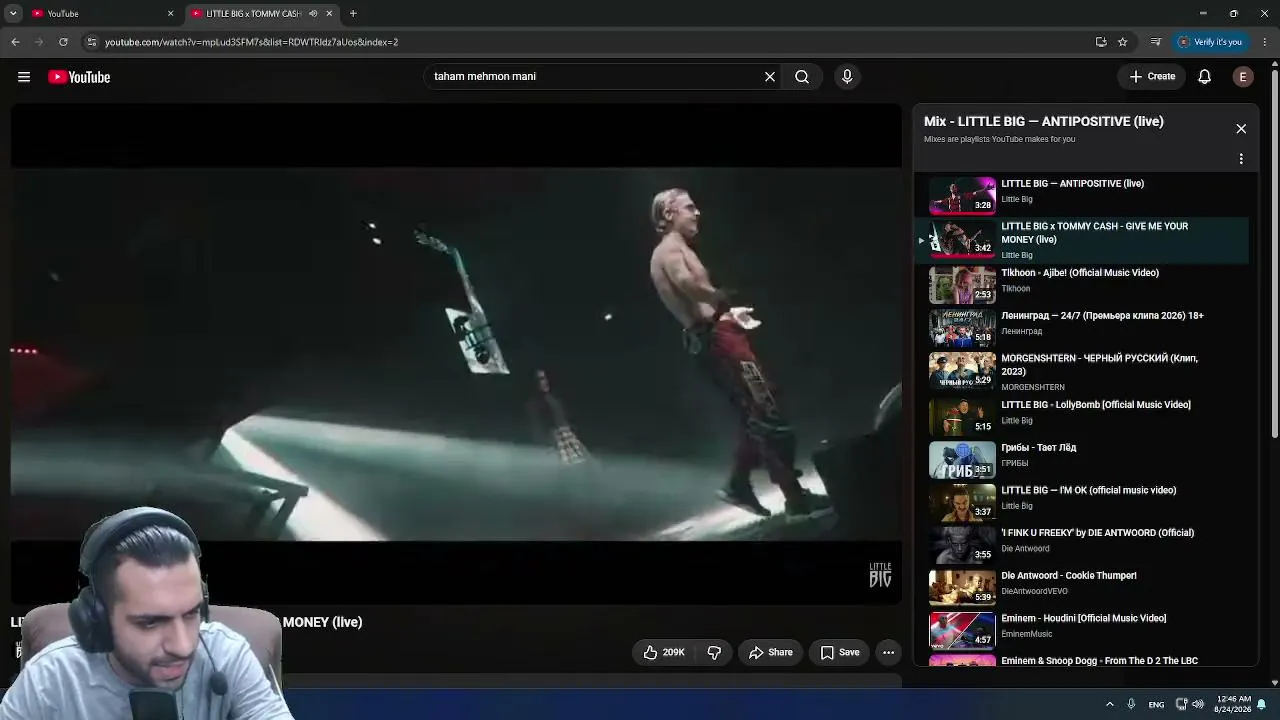Bookmark this page with the star
Image resolution: width=1280 pixels, height=720 pixels.
point(1123,42)
